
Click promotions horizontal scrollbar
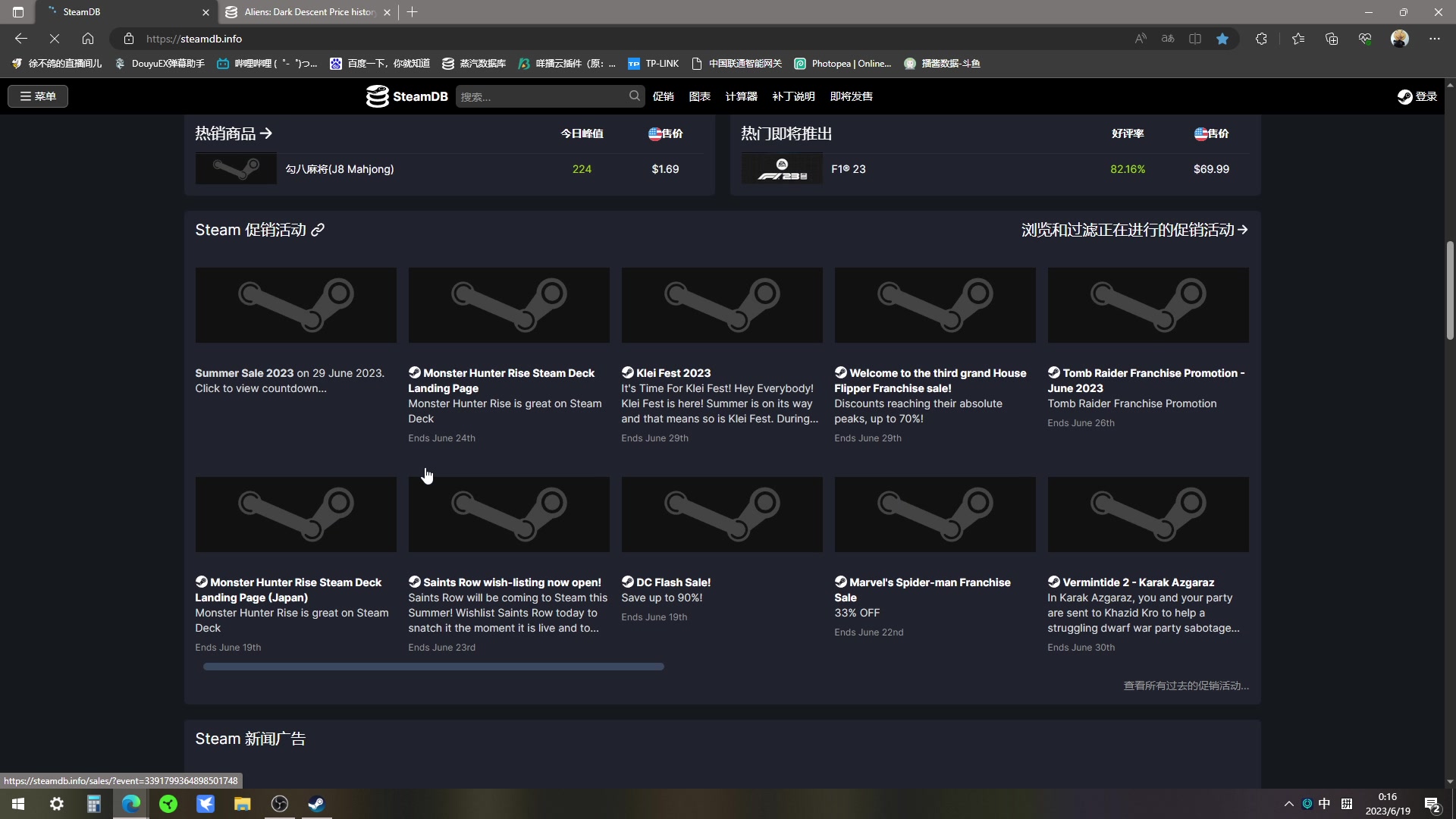(x=433, y=667)
